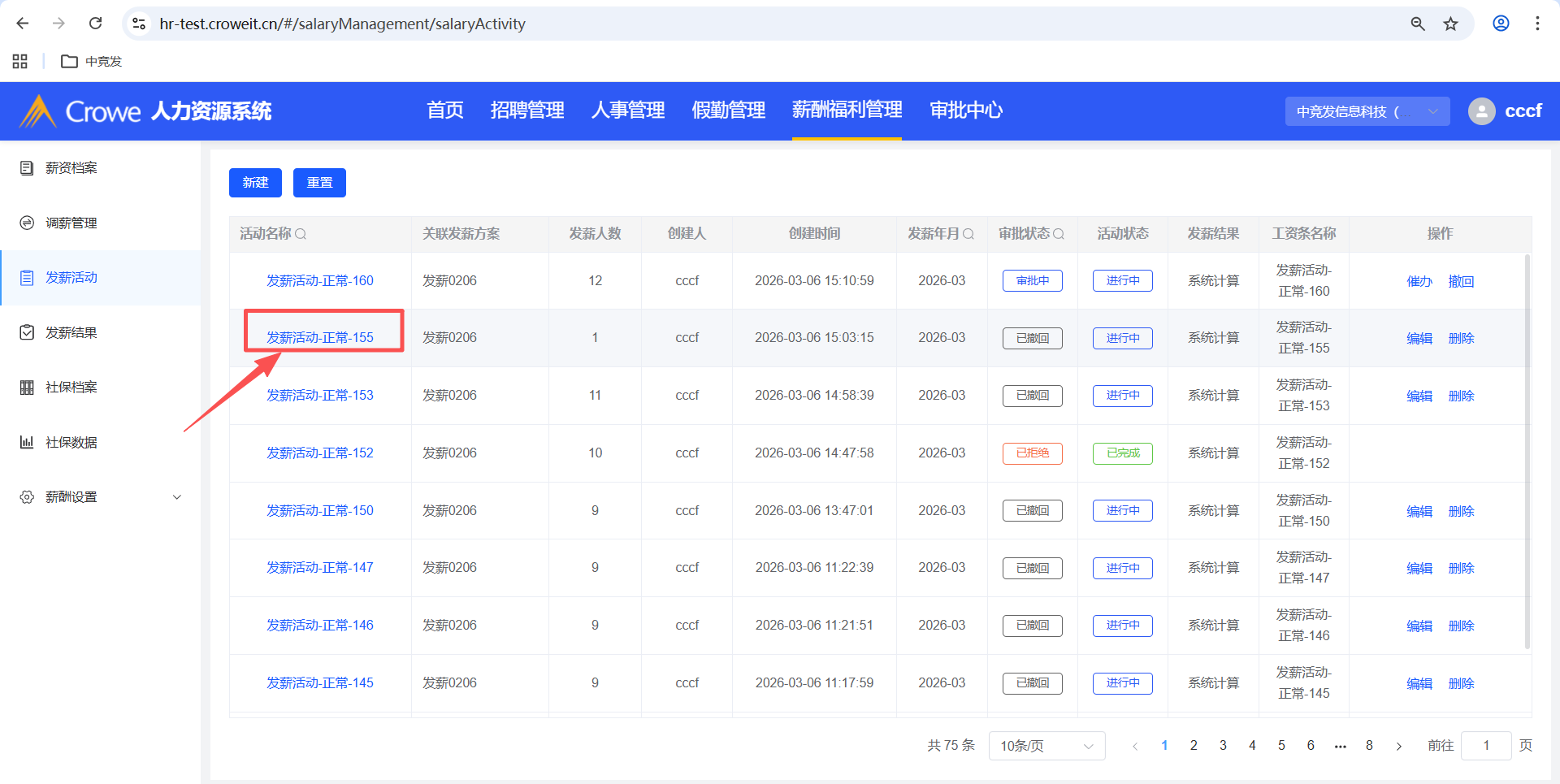Click 撤回 for 发薪活动-正常-160
Image resolution: width=1560 pixels, height=784 pixels.
click(1460, 282)
